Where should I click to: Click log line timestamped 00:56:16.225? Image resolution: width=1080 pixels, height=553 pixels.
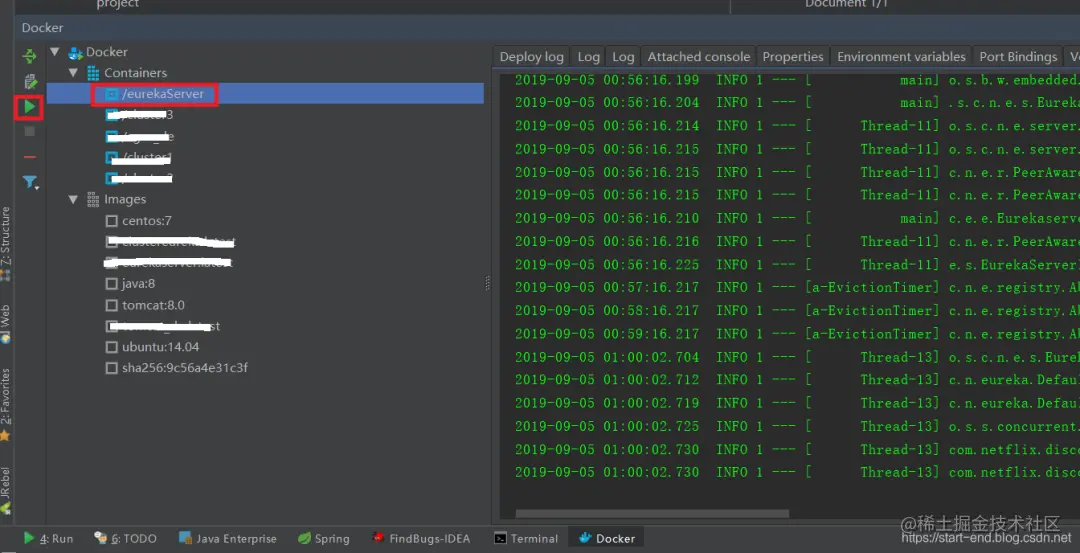click(x=797, y=264)
